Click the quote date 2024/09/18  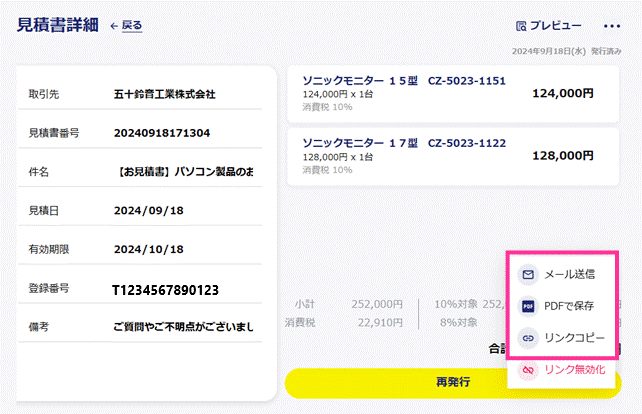click(x=149, y=210)
